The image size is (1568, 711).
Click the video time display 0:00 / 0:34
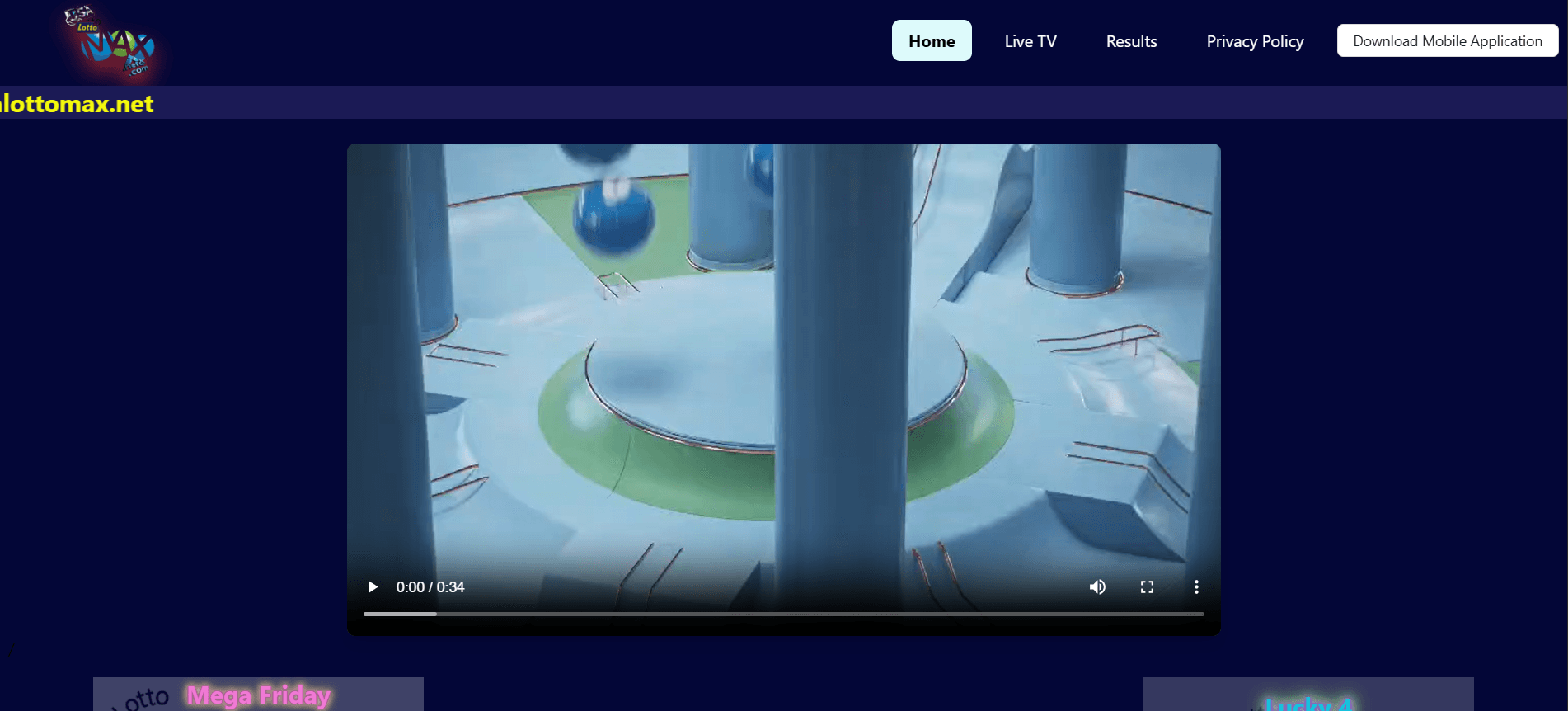(430, 586)
